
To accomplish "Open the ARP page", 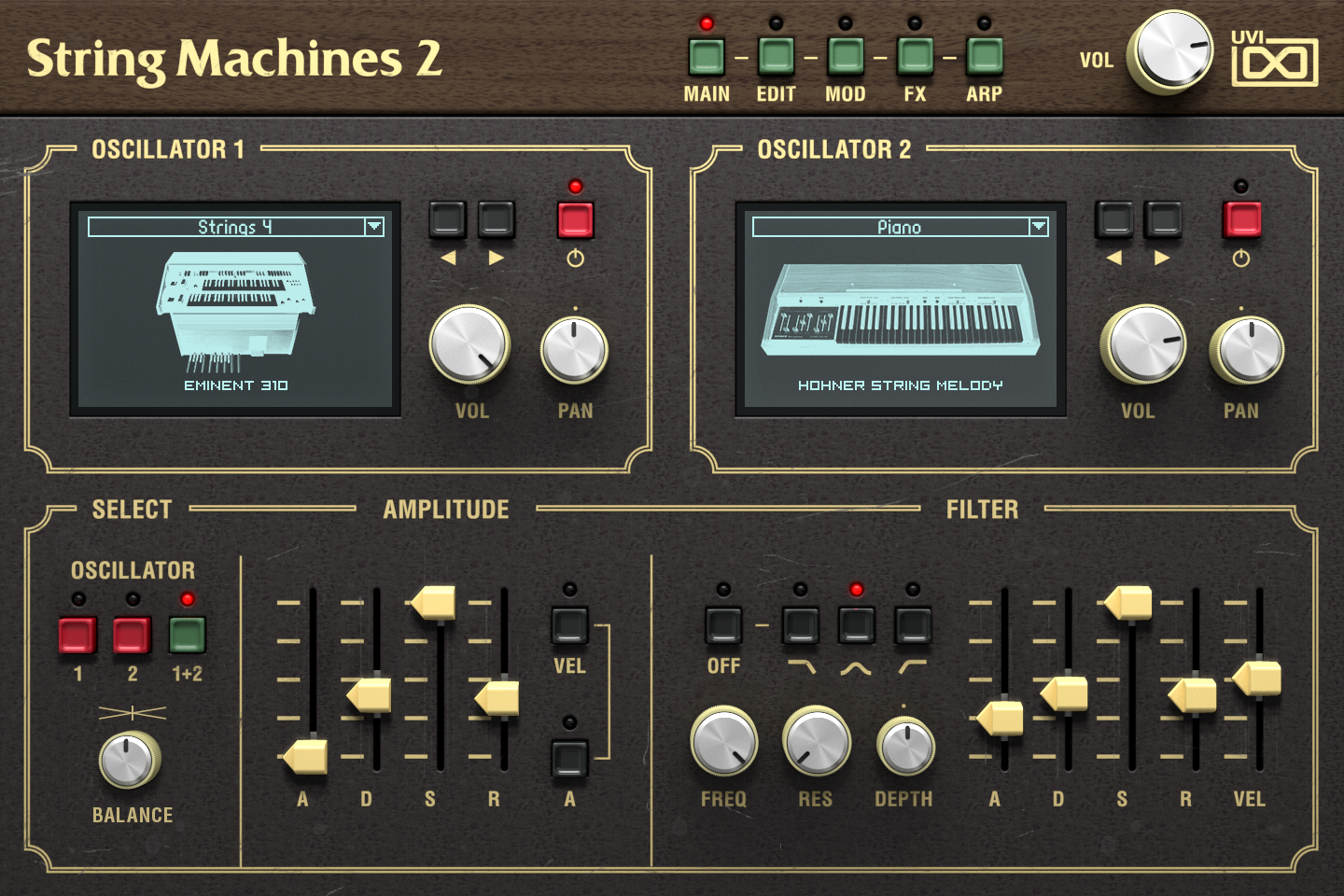I will pyautogui.click(x=983, y=56).
